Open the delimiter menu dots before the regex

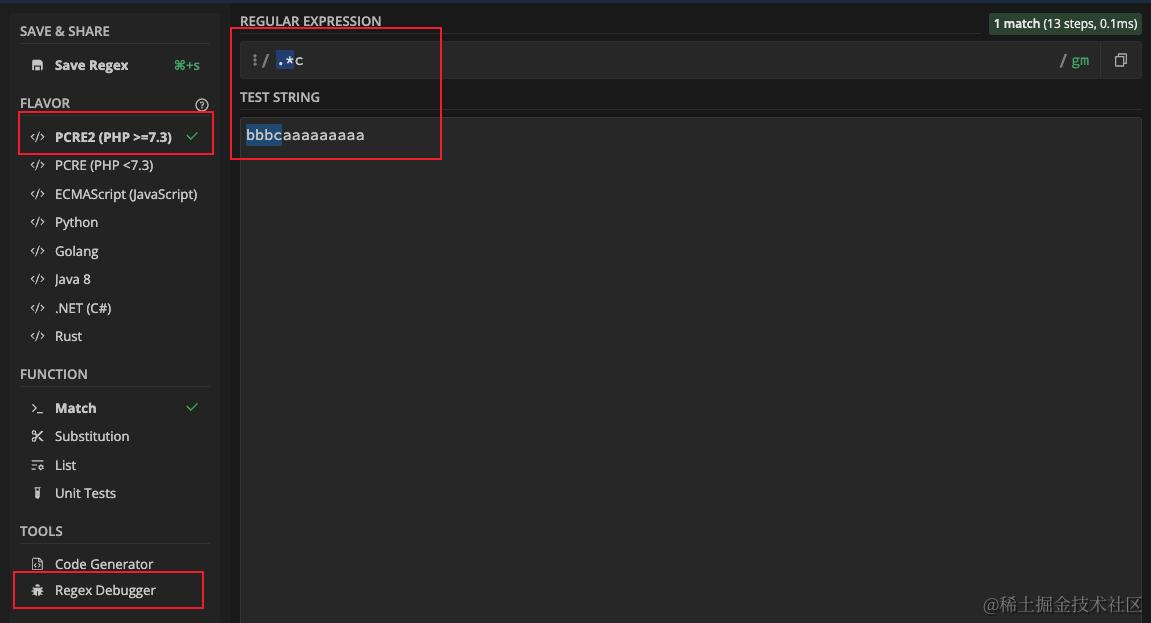pyautogui.click(x=254, y=60)
